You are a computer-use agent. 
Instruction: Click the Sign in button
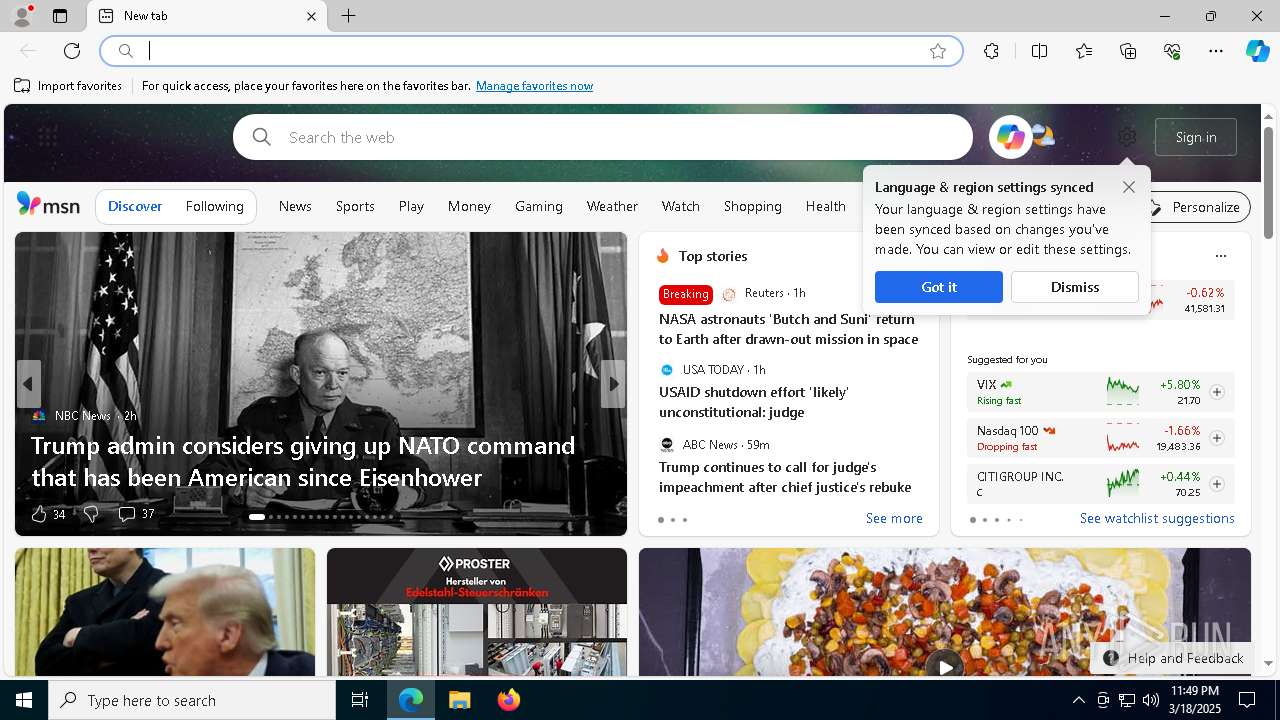click(x=1196, y=137)
